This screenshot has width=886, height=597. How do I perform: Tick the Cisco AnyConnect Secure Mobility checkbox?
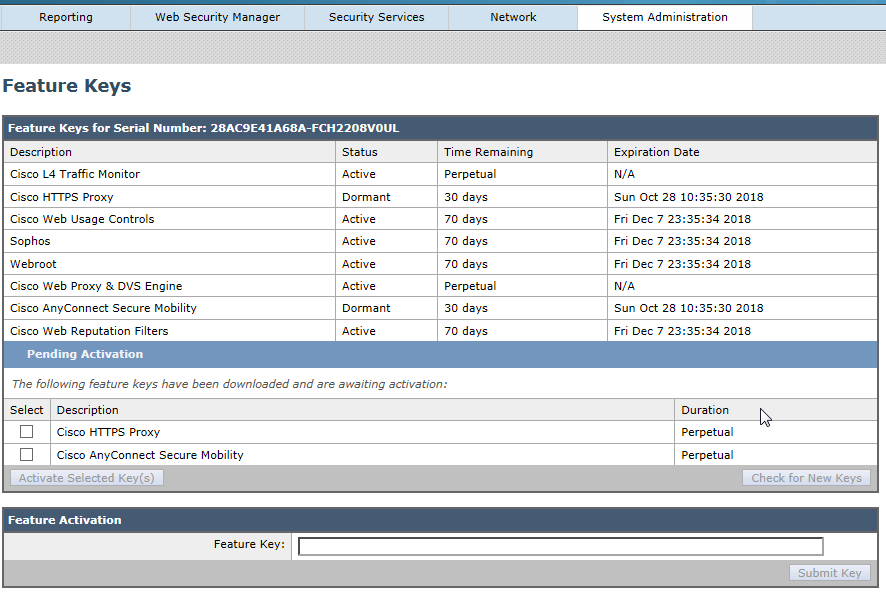[27, 455]
